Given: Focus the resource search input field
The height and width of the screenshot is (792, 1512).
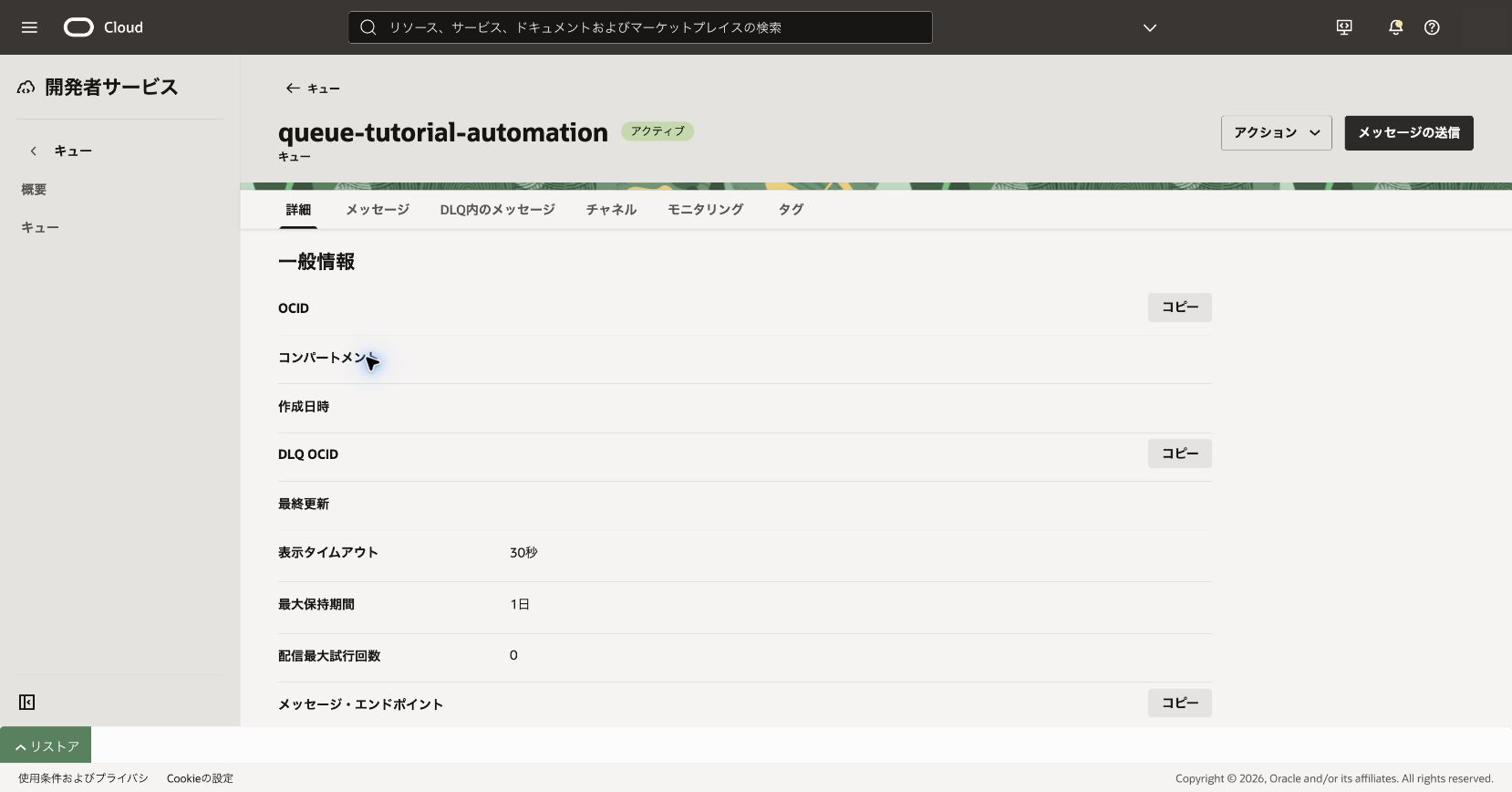Looking at the screenshot, I should click(x=640, y=27).
